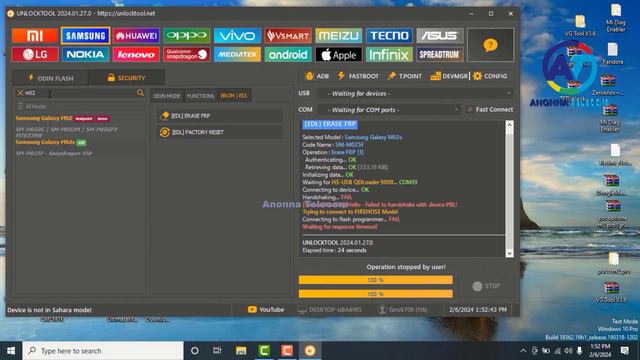640x360 pixels.
Task: Click the search magnifier icon
Action: click(140, 93)
